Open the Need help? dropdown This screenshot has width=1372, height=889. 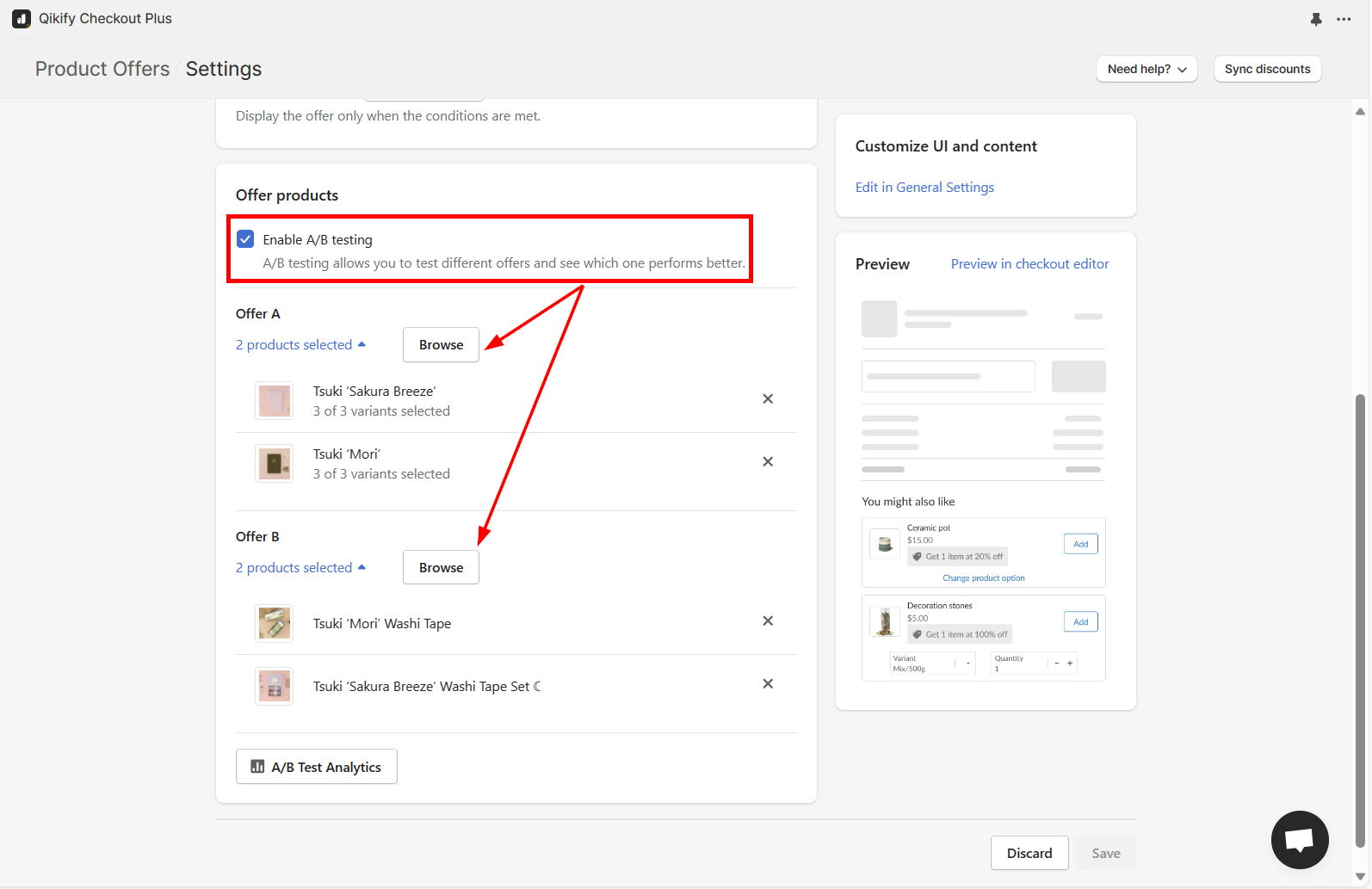pos(1146,69)
